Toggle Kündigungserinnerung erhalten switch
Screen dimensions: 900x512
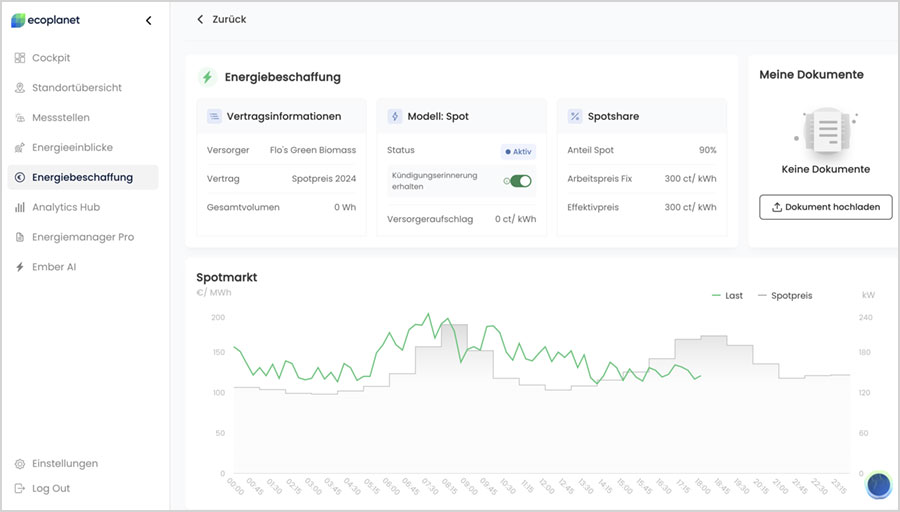point(521,181)
